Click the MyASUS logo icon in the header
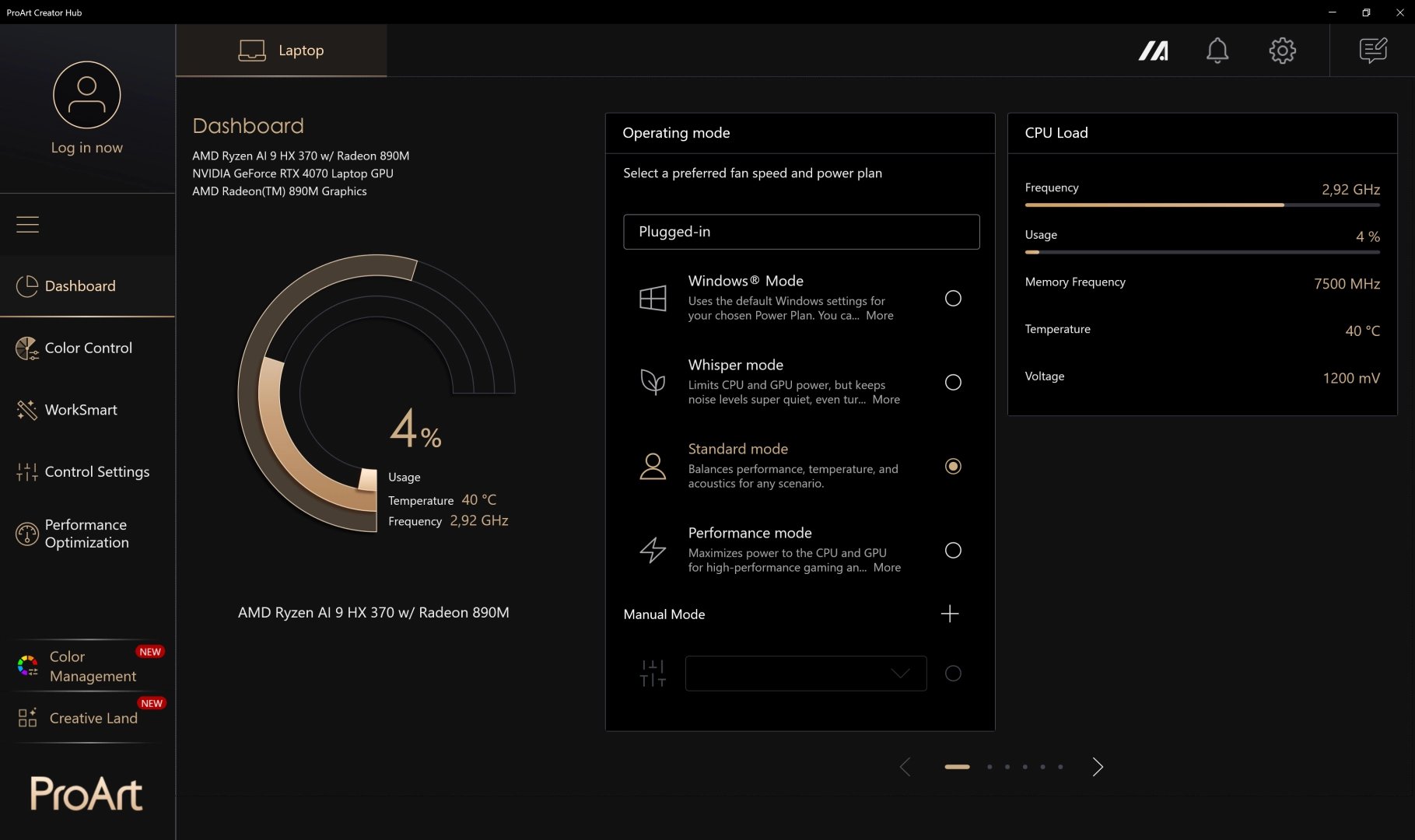Image resolution: width=1415 pixels, height=840 pixels. coord(1154,51)
